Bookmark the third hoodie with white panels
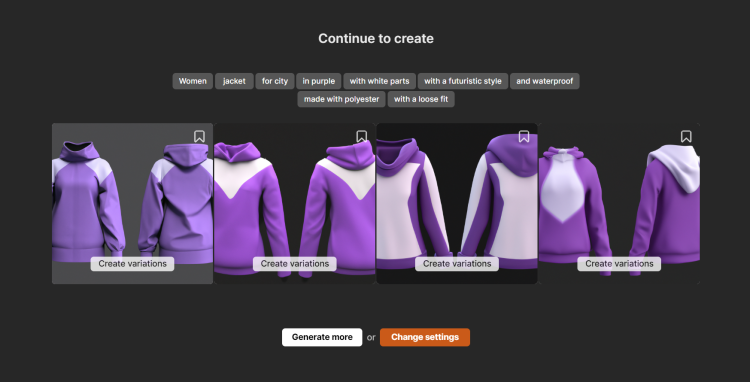750x382 pixels. point(524,137)
